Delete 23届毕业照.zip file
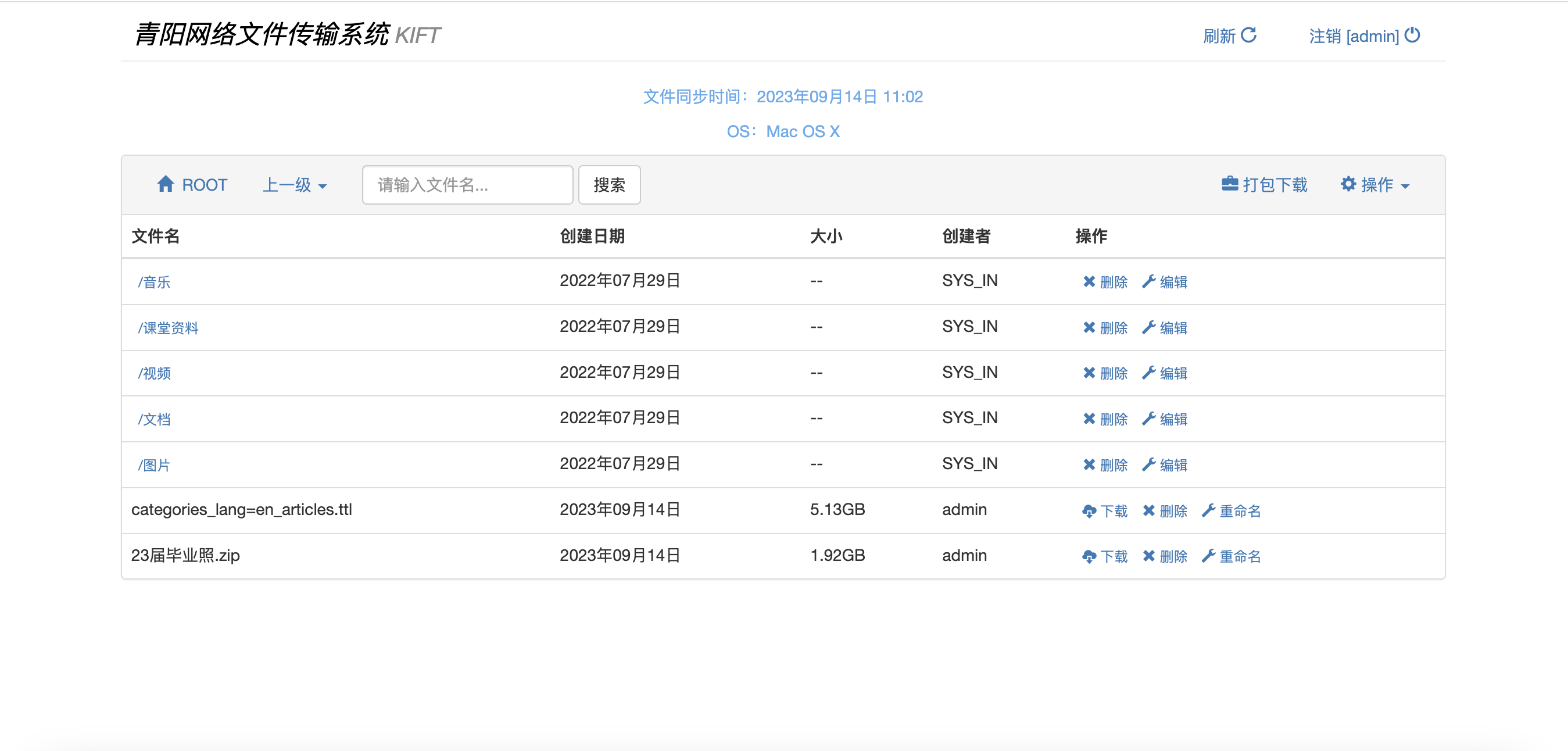1568x751 pixels. 1165,556
